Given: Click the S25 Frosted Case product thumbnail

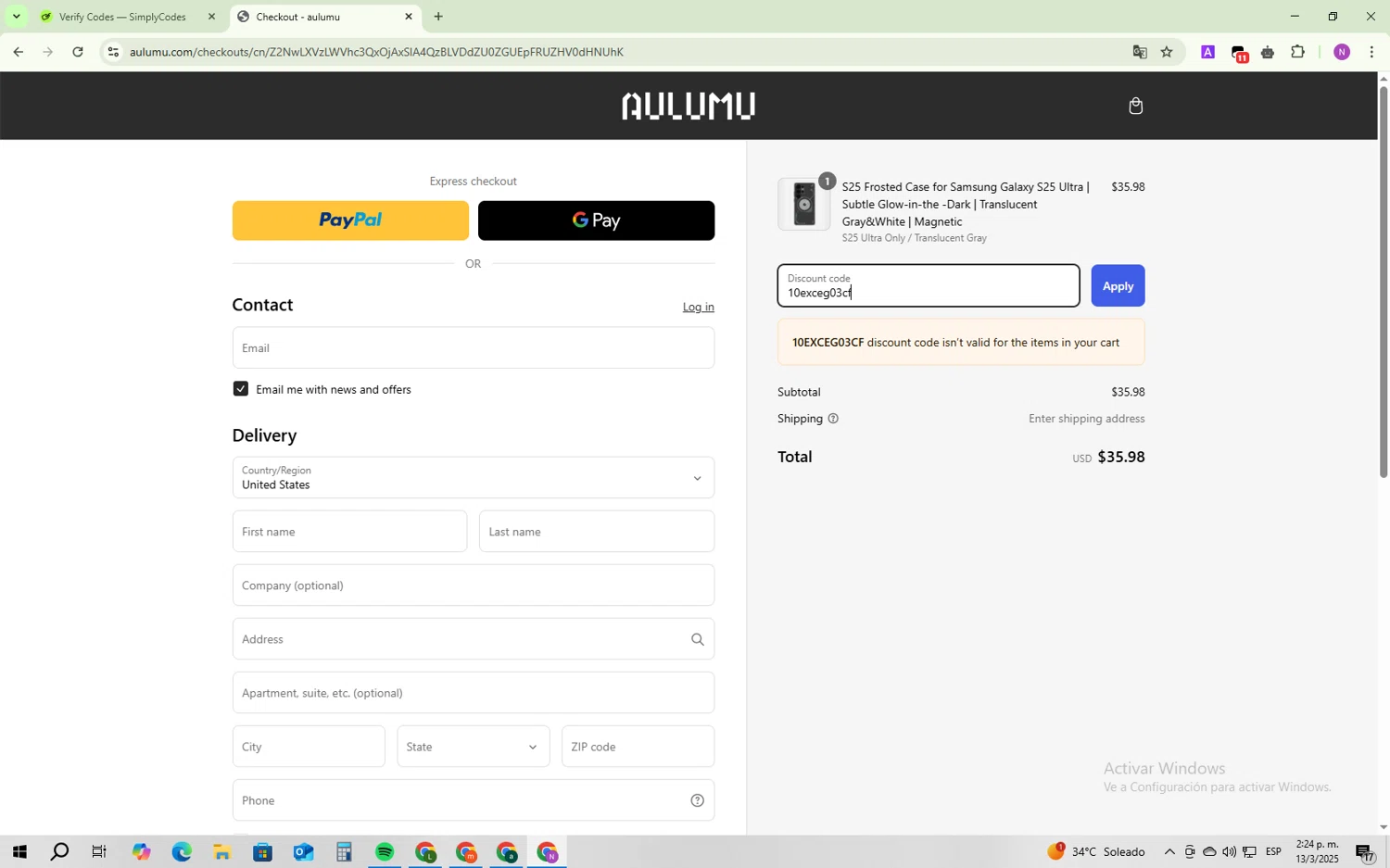Looking at the screenshot, I should click(x=803, y=204).
